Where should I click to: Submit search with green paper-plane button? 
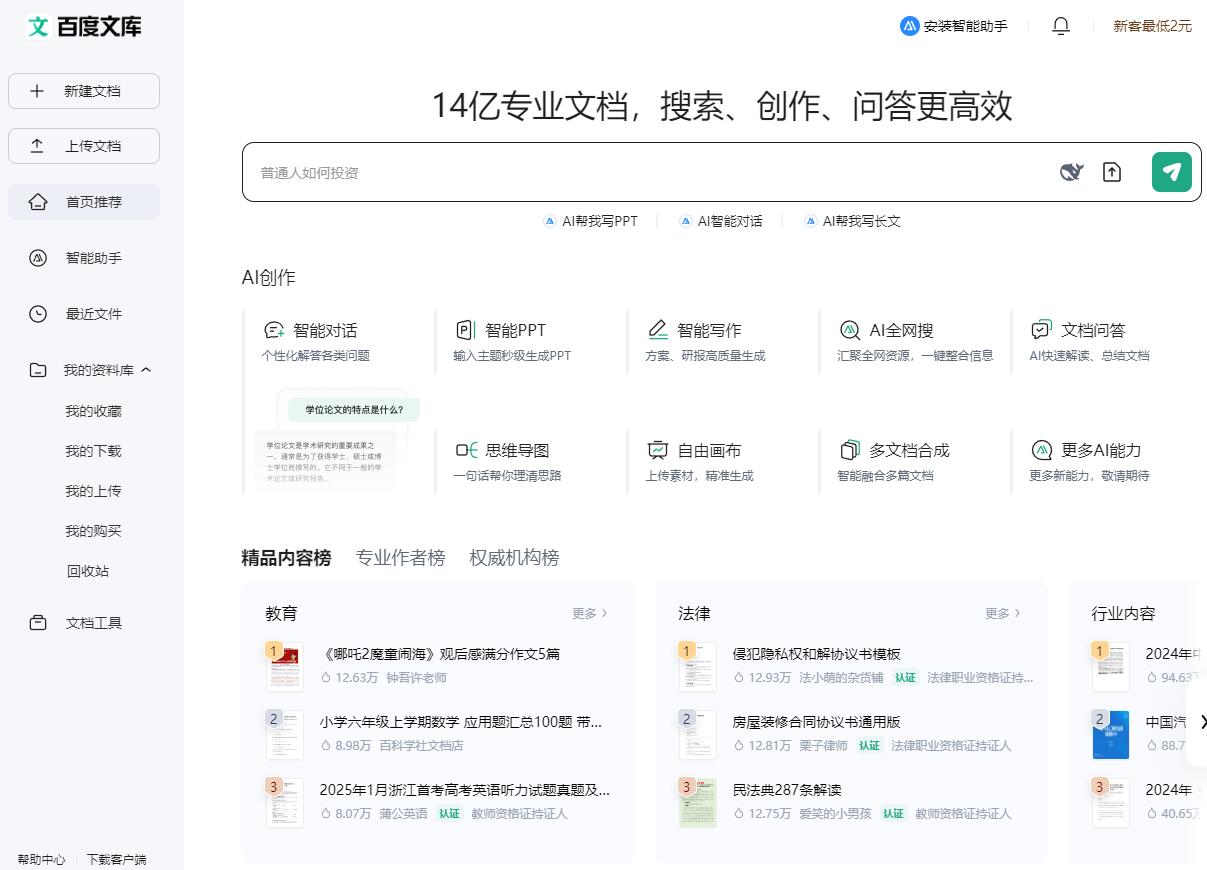1171,172
